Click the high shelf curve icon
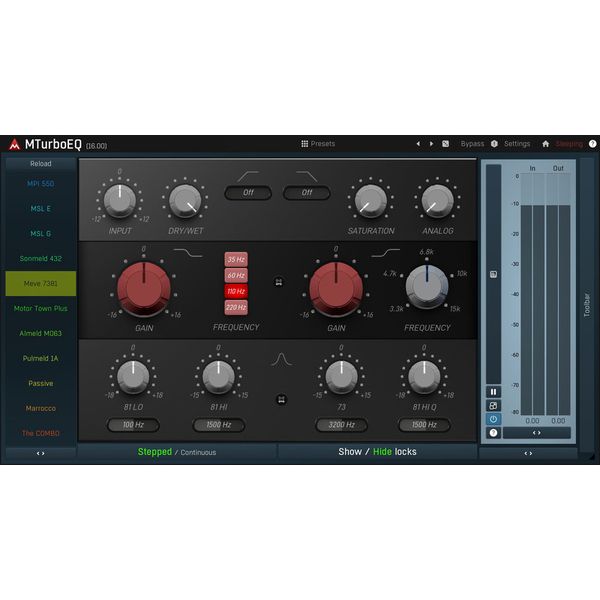The image size is (600, 600). tap(386, 253)
